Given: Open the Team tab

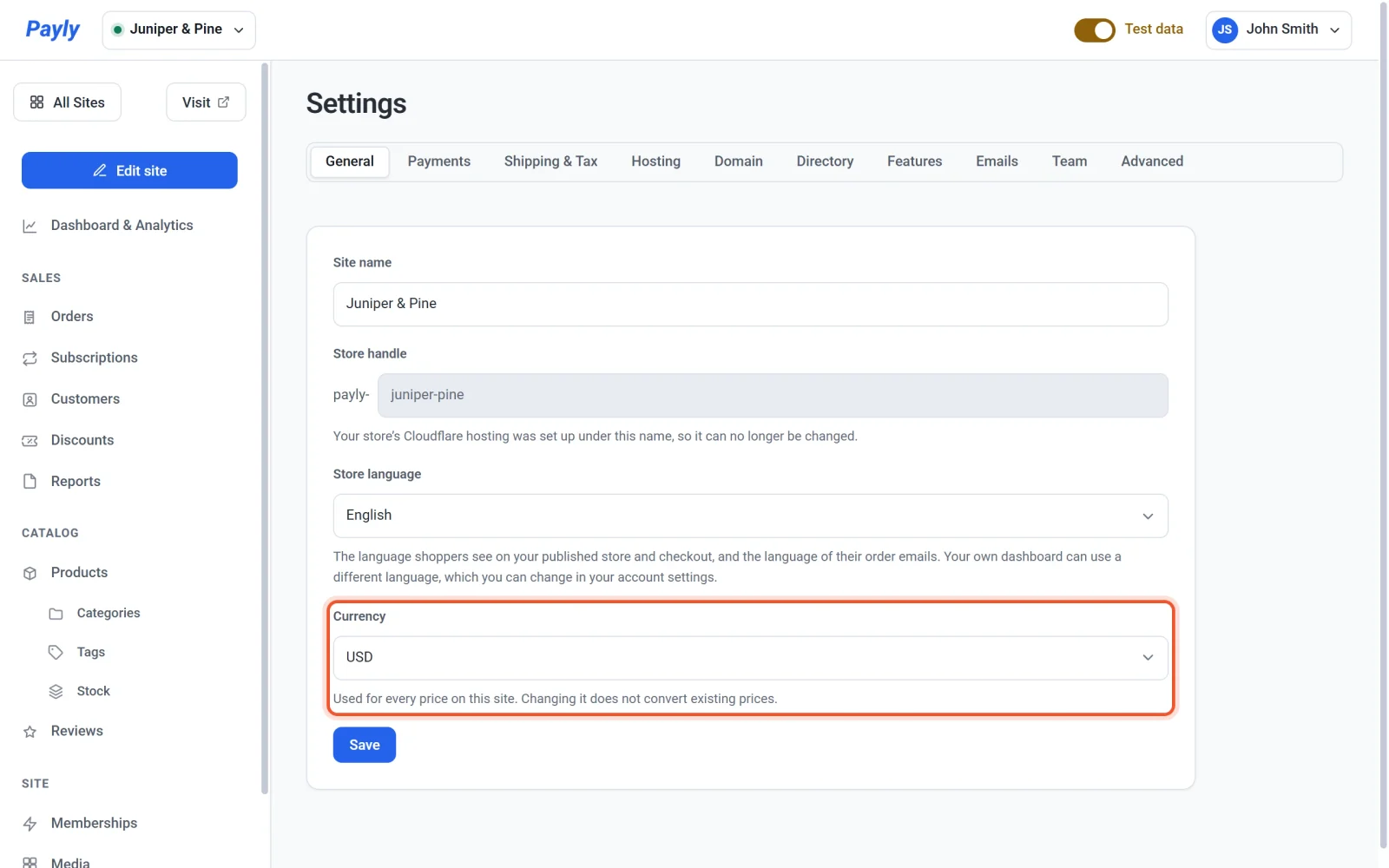Looking at the screenshot, I should 1069,161.
